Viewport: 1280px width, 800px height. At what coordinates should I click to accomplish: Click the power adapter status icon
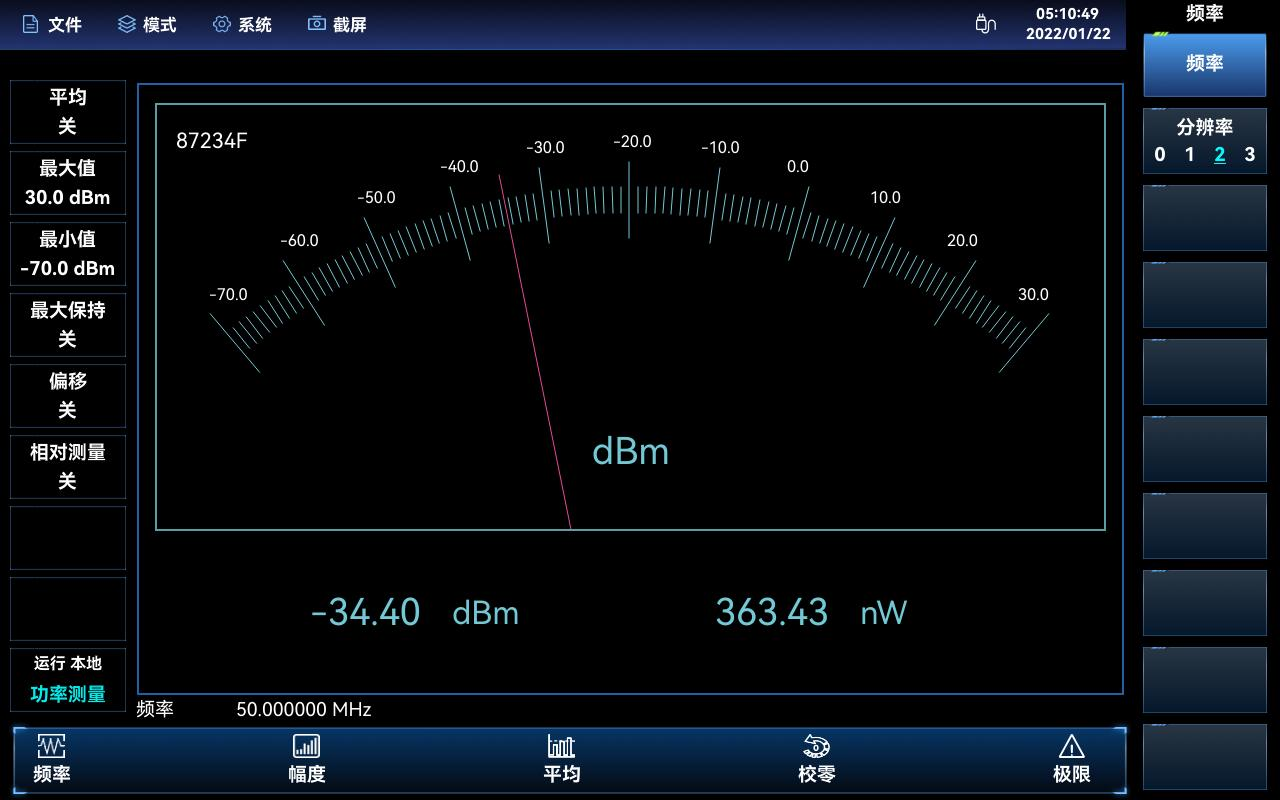point(985,24)
